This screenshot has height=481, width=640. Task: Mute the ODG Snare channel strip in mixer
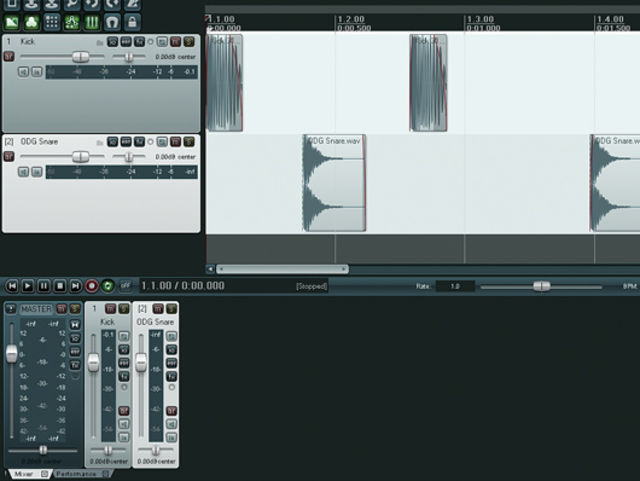(158, 309)
